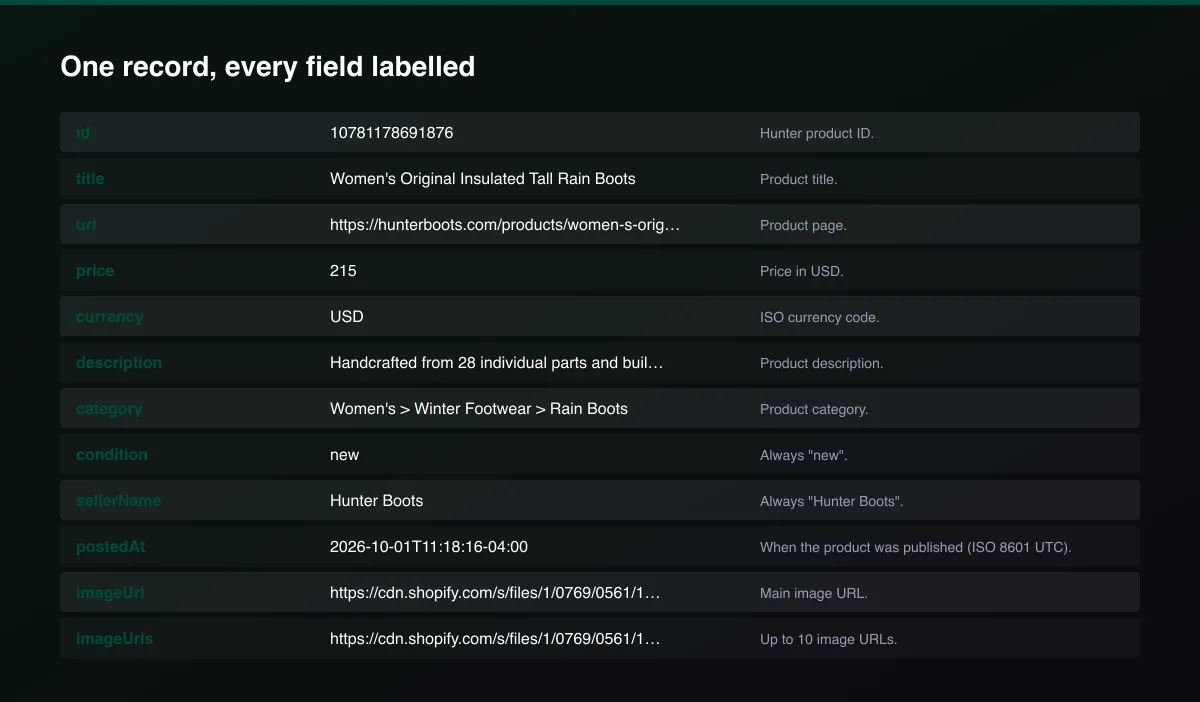Click the 'Product title.' description
This screenshot has height=702, width=1200.
tap(799, 179)
